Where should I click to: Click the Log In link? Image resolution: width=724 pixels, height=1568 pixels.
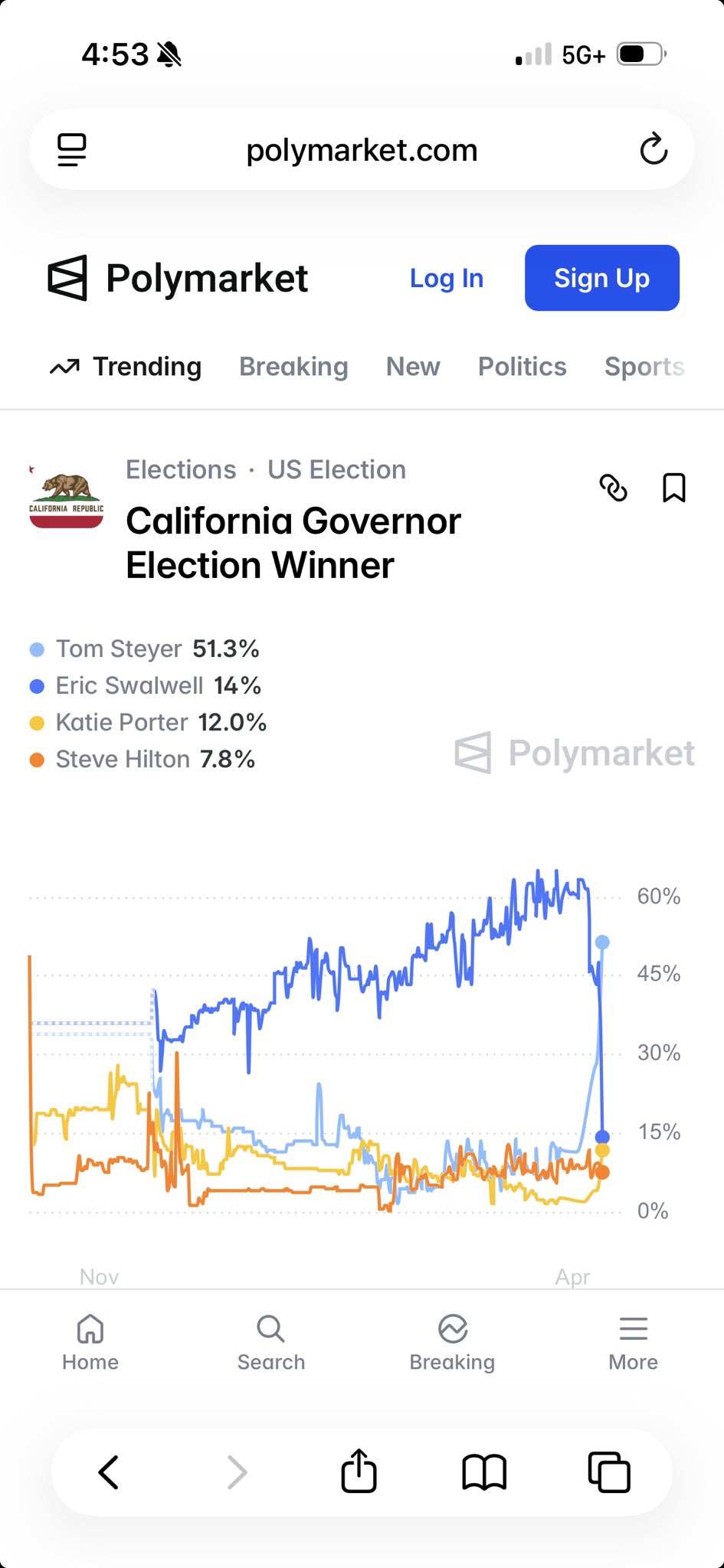pyautogui.click(x=447, y=278)
